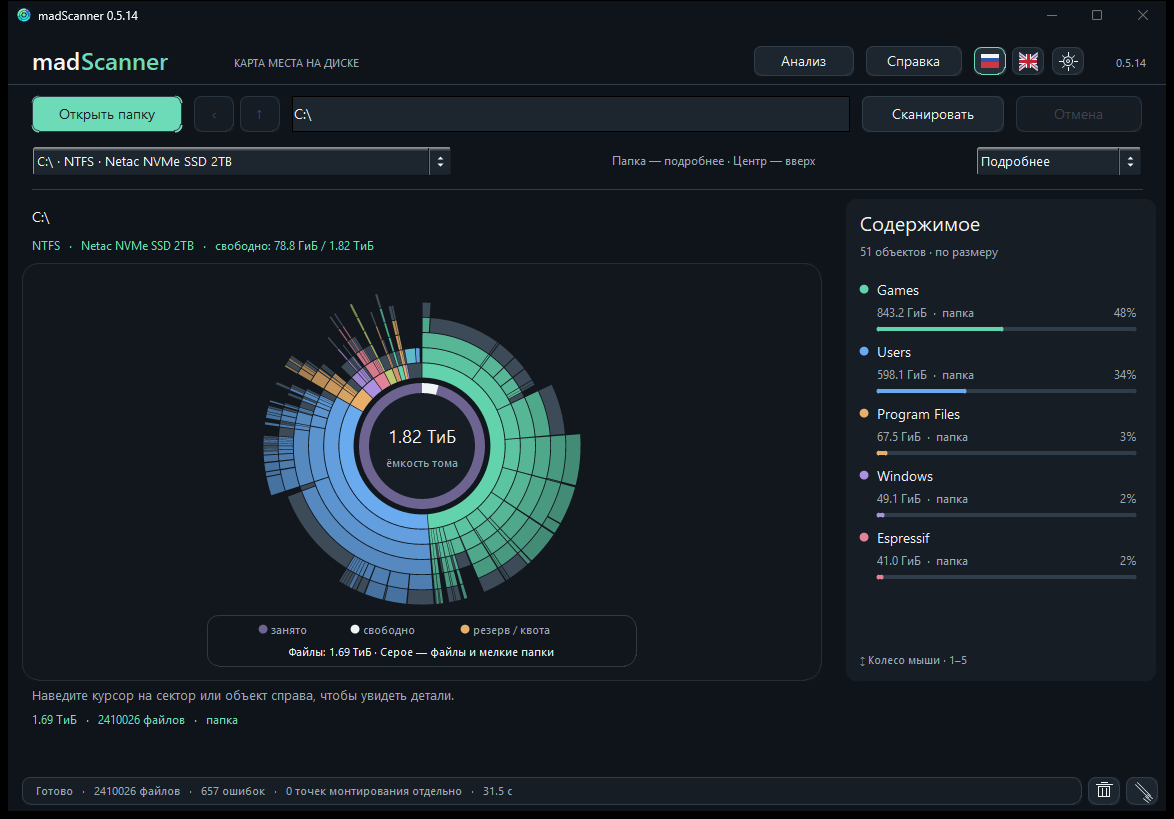Image resolution: width=1174 pixels, height=819 pixels.
Task: Maximize the madScanner window
Action: click(1097, 15)
